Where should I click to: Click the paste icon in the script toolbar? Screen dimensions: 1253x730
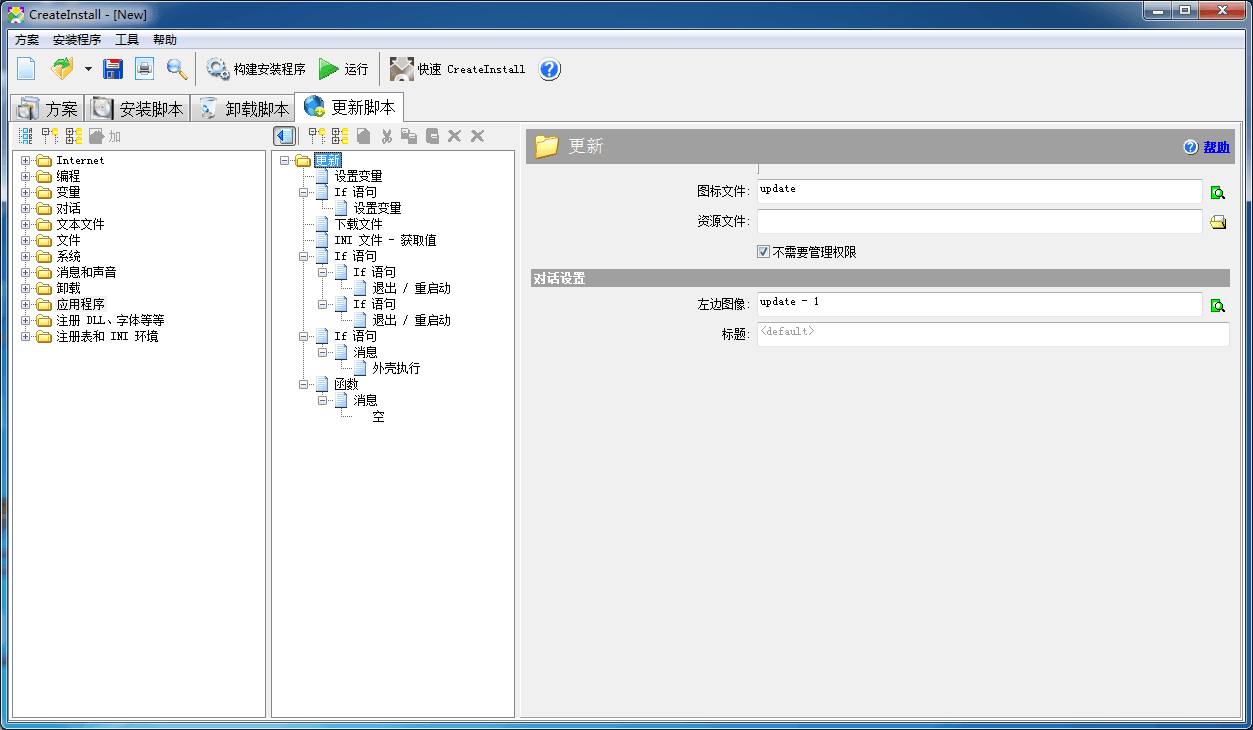tap(432, 136)
